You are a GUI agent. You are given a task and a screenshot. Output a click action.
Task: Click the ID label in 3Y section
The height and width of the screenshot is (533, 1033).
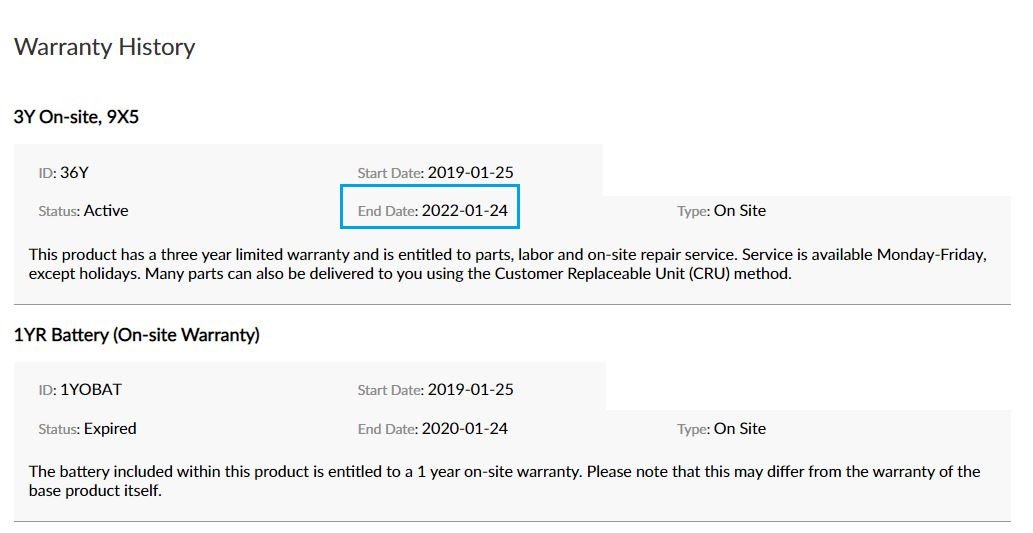pos(47,173)
